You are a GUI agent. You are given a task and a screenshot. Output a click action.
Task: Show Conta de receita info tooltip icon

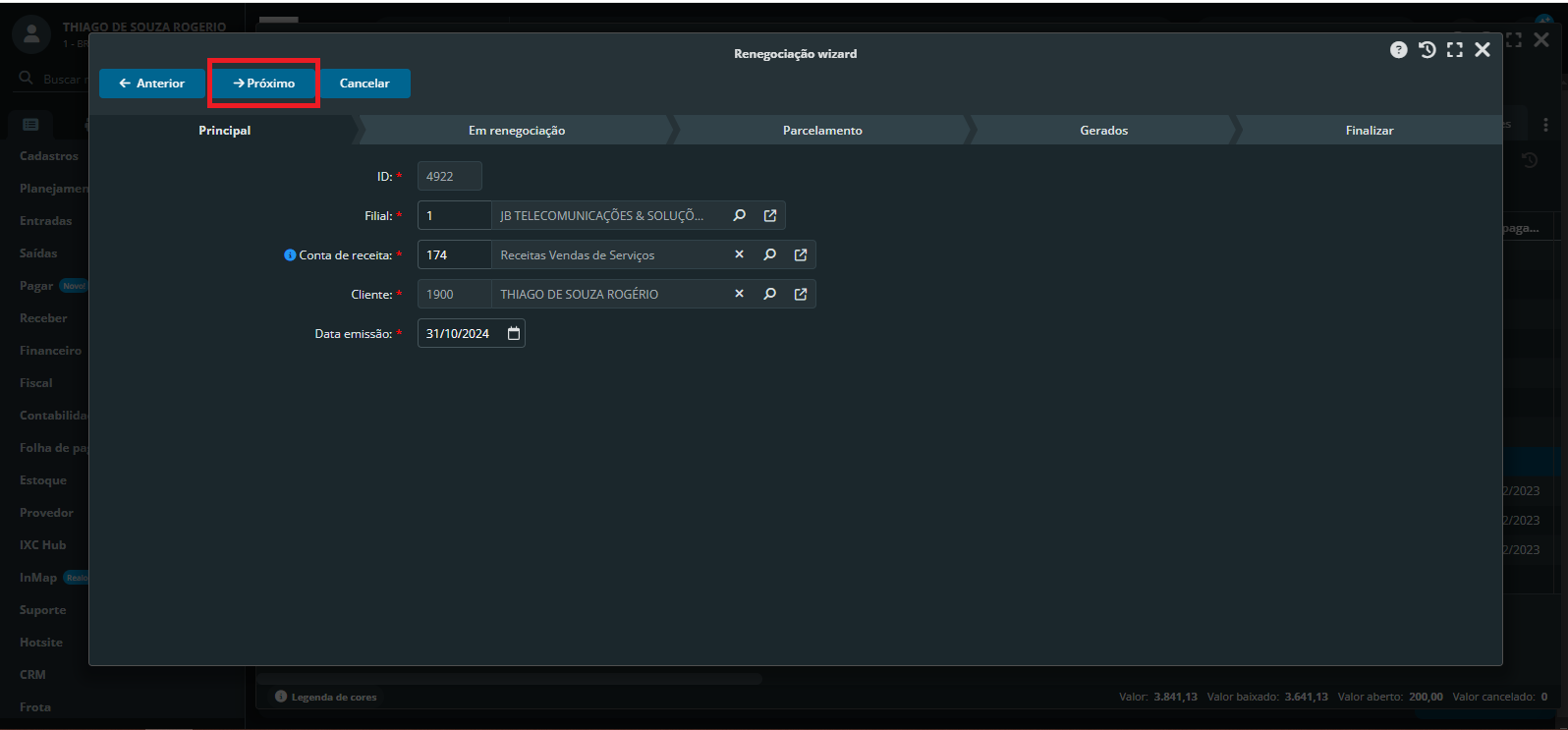tap(290, 255)
